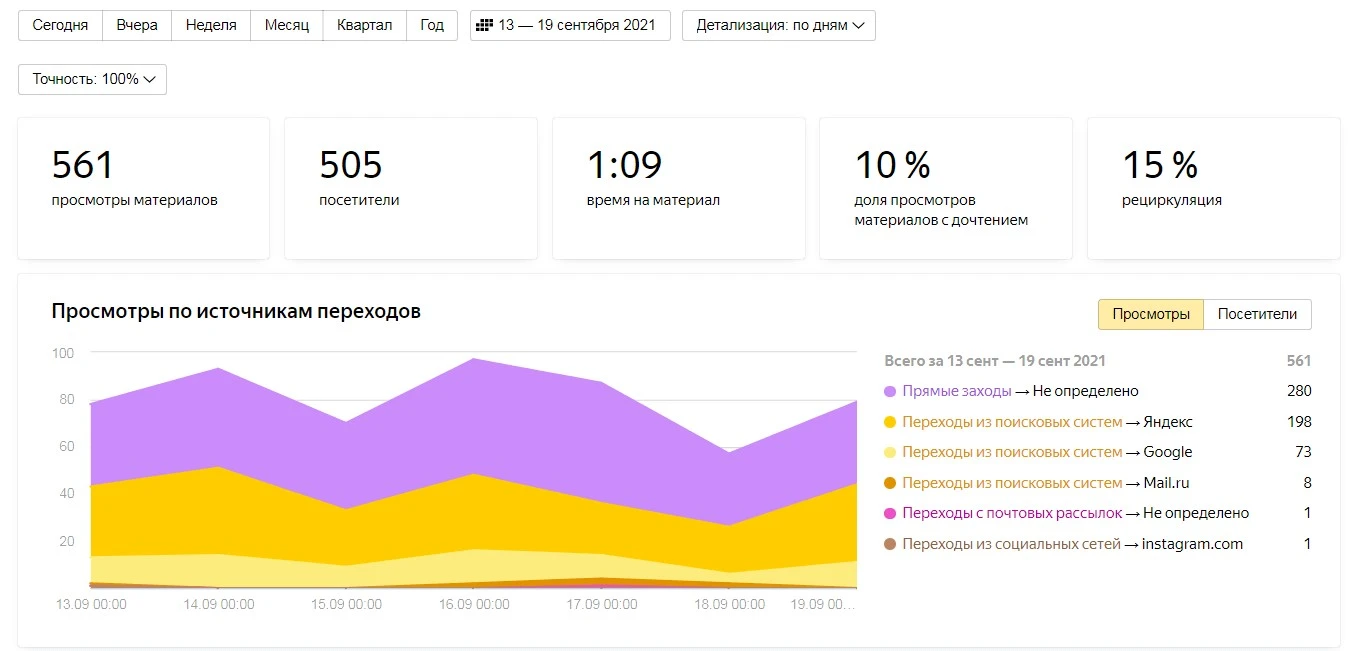Select the Месяц period button
Screen dimensions: 1349x651
[286, 25]
